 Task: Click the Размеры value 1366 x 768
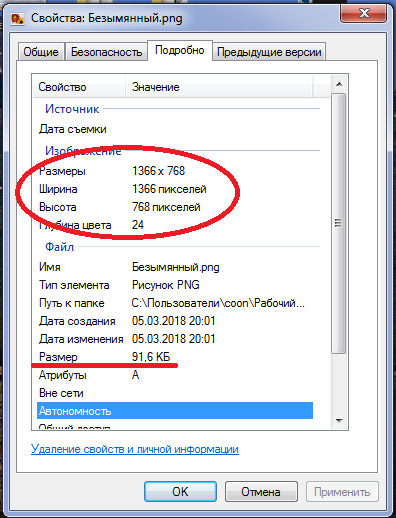pyautogui.click(x=158, y=171)
